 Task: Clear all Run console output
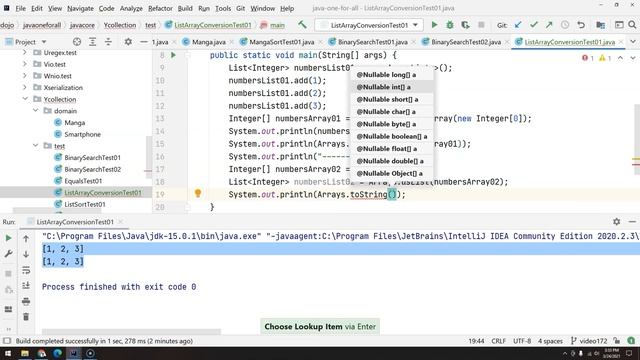click(26, 317)
